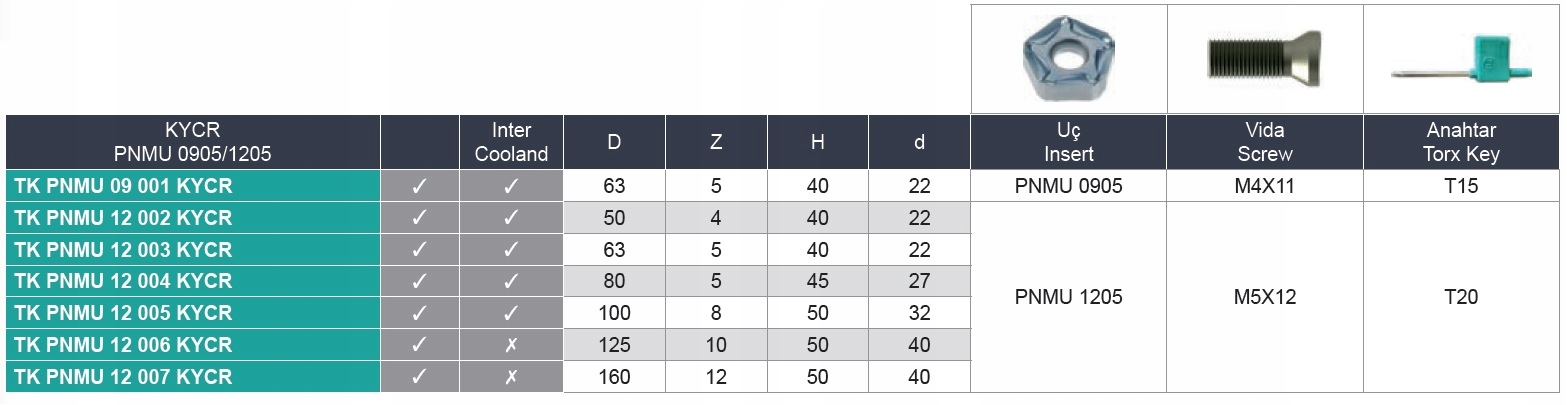
Task: Click first checkmark in TK PNMU 12 004 row
Action: (420, 281)
